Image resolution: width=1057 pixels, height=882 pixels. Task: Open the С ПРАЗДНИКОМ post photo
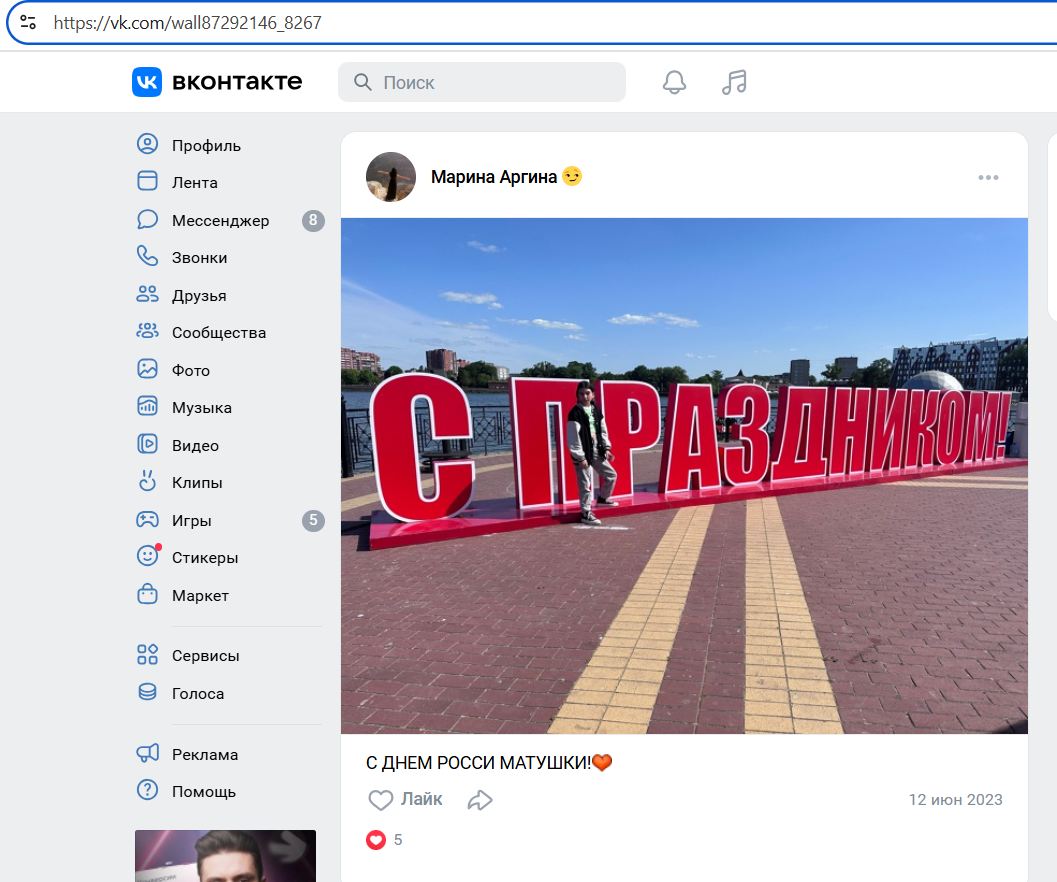684,475
